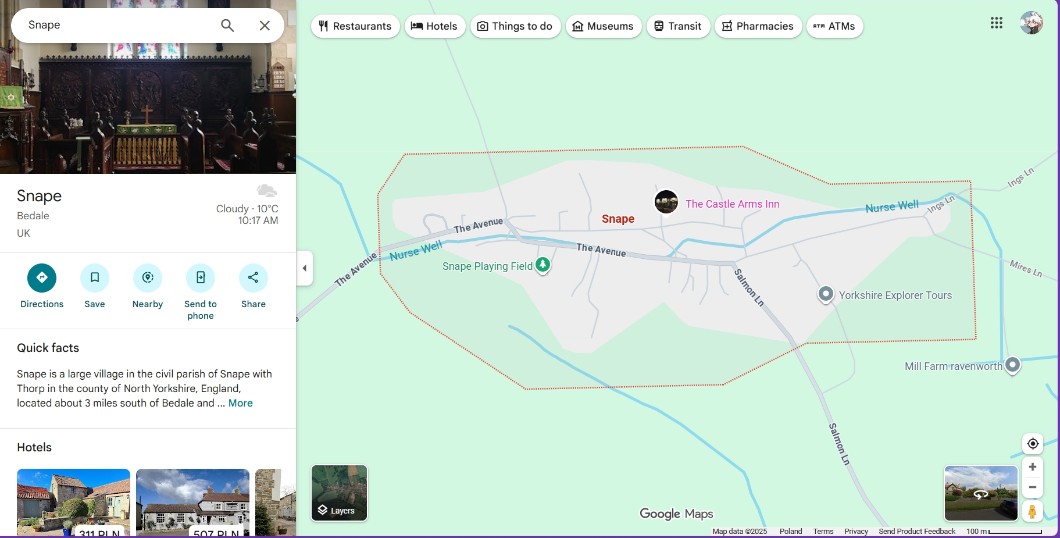Click the search magnifier icon

pyautogui.click(x=228, y=26)
